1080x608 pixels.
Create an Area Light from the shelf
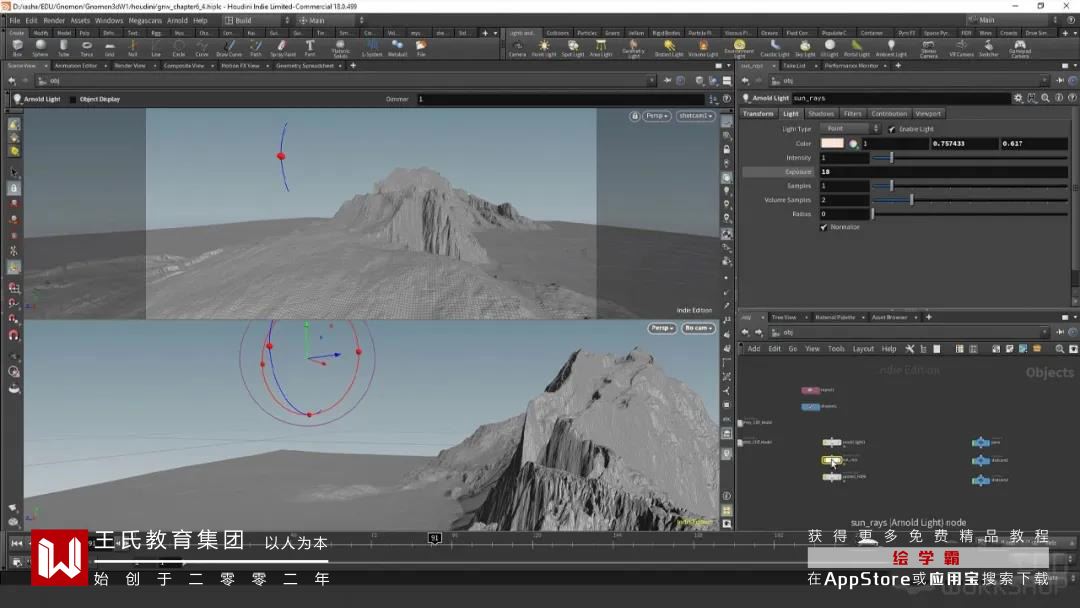(601, 48)
